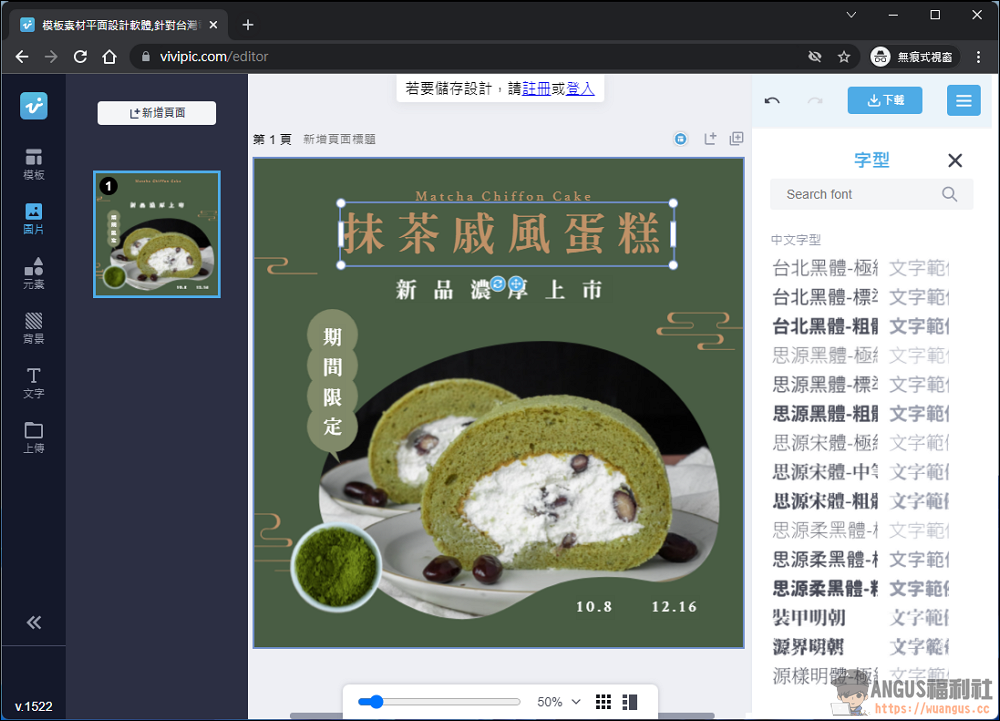Click the browser forward arrow
Screen dimensions: 1000x721
pos(51,57)
